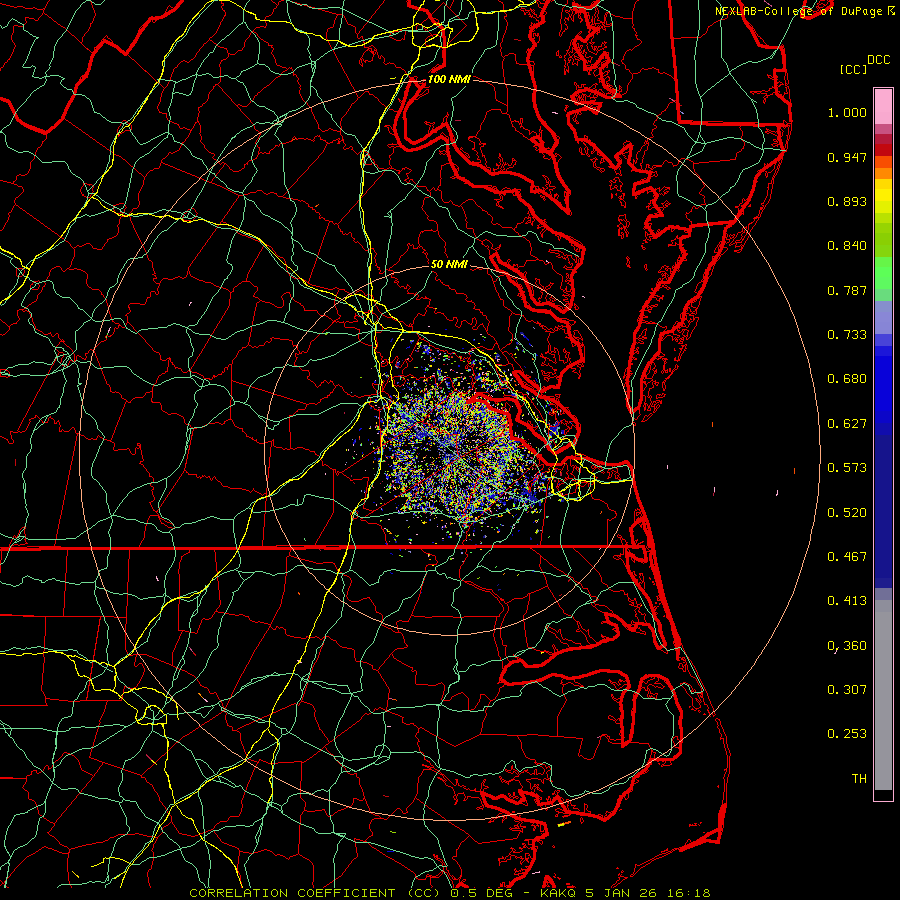Select the DCC product label
Image resolution: width=900 pixels, height=900 pixels.
click(x=878, y=60)
